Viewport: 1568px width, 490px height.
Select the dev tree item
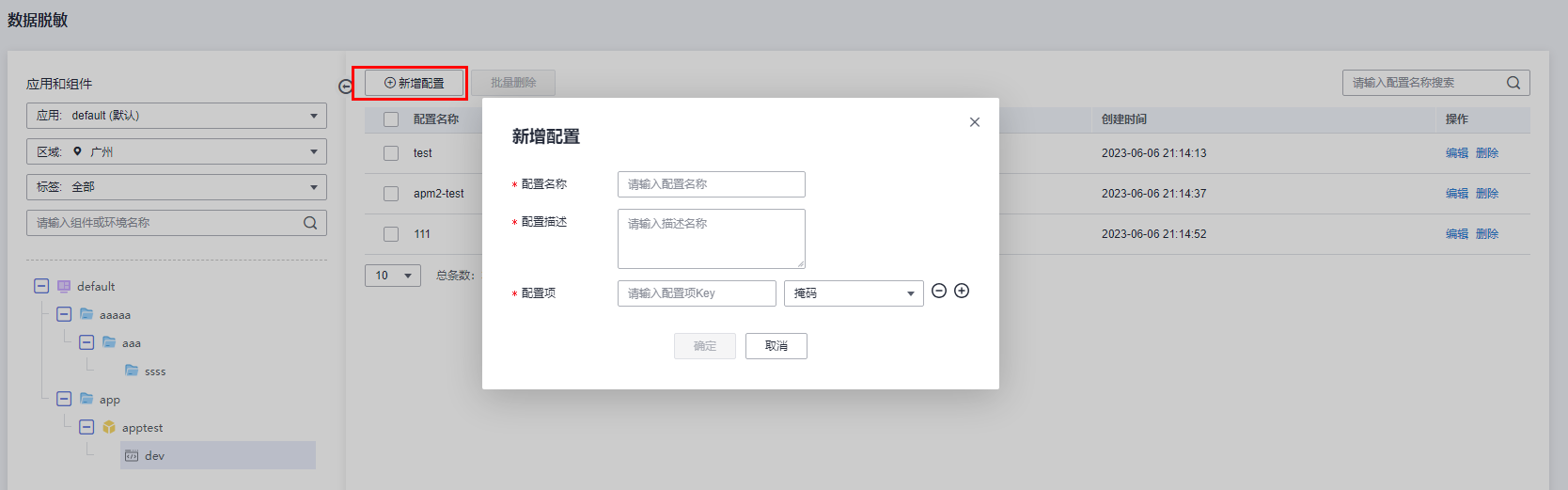[218, 455]
